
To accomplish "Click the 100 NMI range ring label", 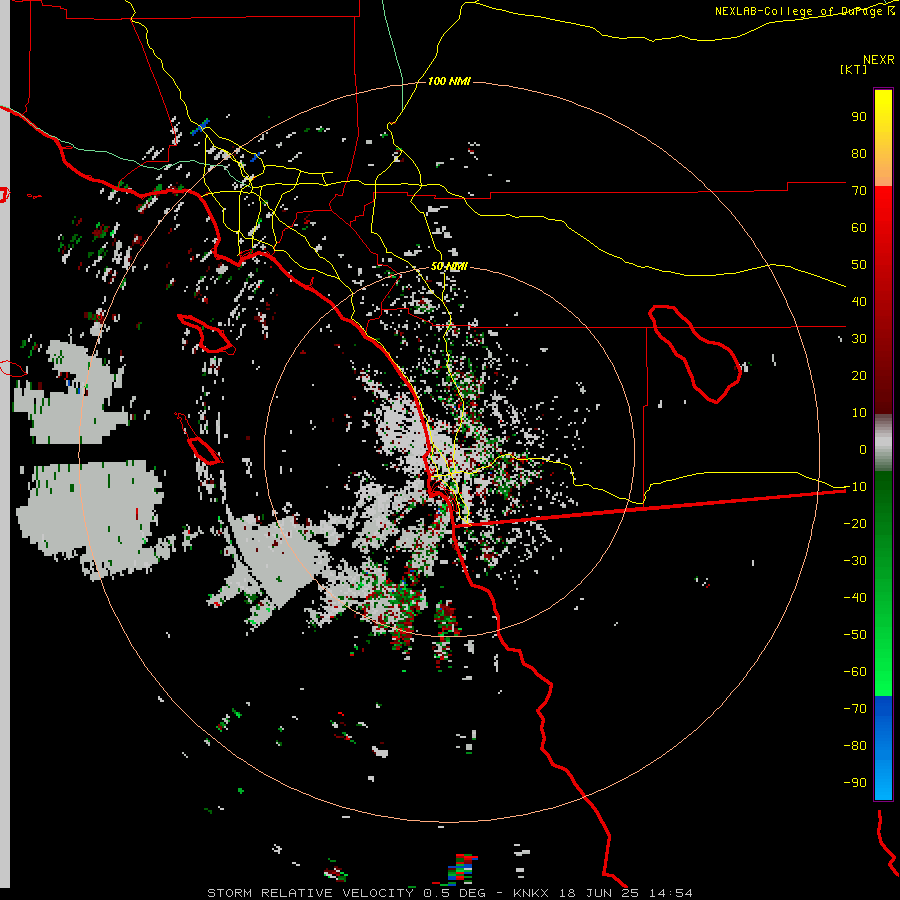I will (x=449, y=81).
